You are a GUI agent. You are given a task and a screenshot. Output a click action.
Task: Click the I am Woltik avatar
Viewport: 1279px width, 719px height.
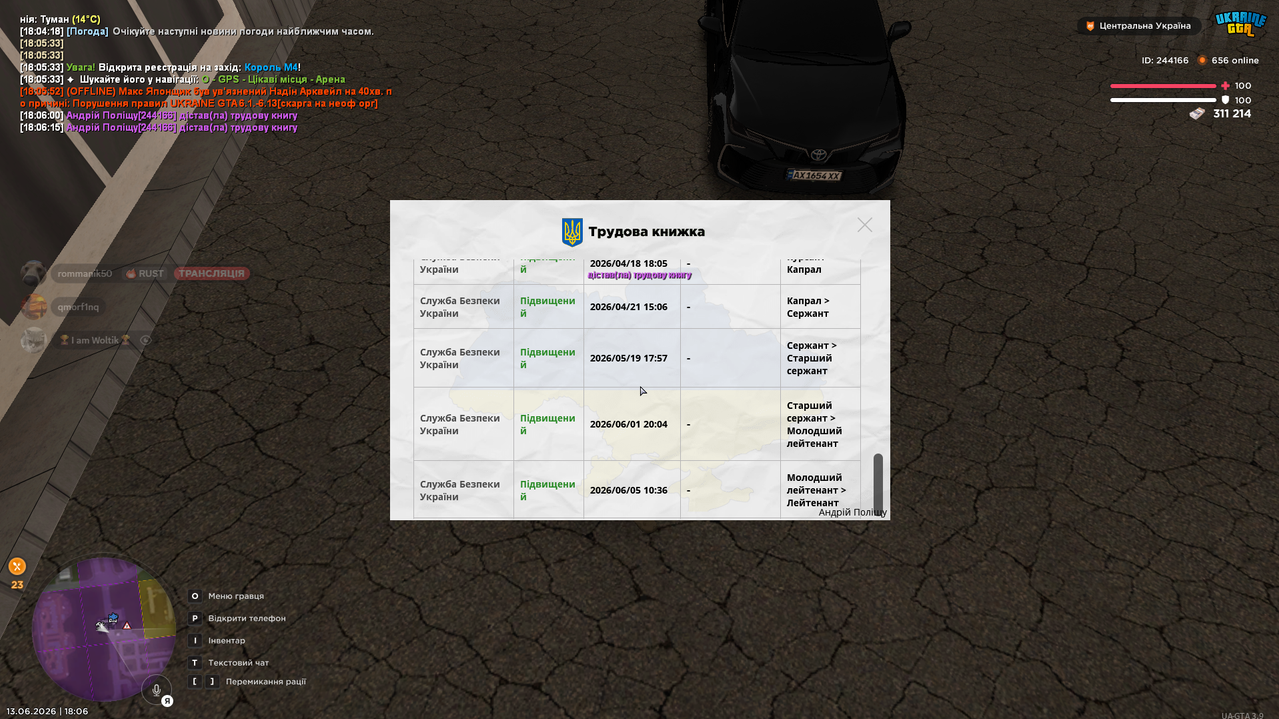(x=34, y=340)
